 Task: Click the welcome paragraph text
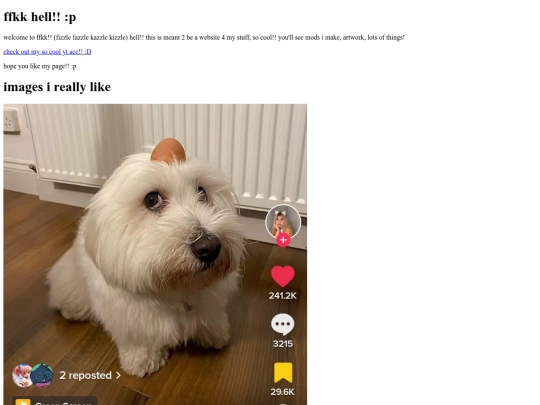[x=204, y=38]
